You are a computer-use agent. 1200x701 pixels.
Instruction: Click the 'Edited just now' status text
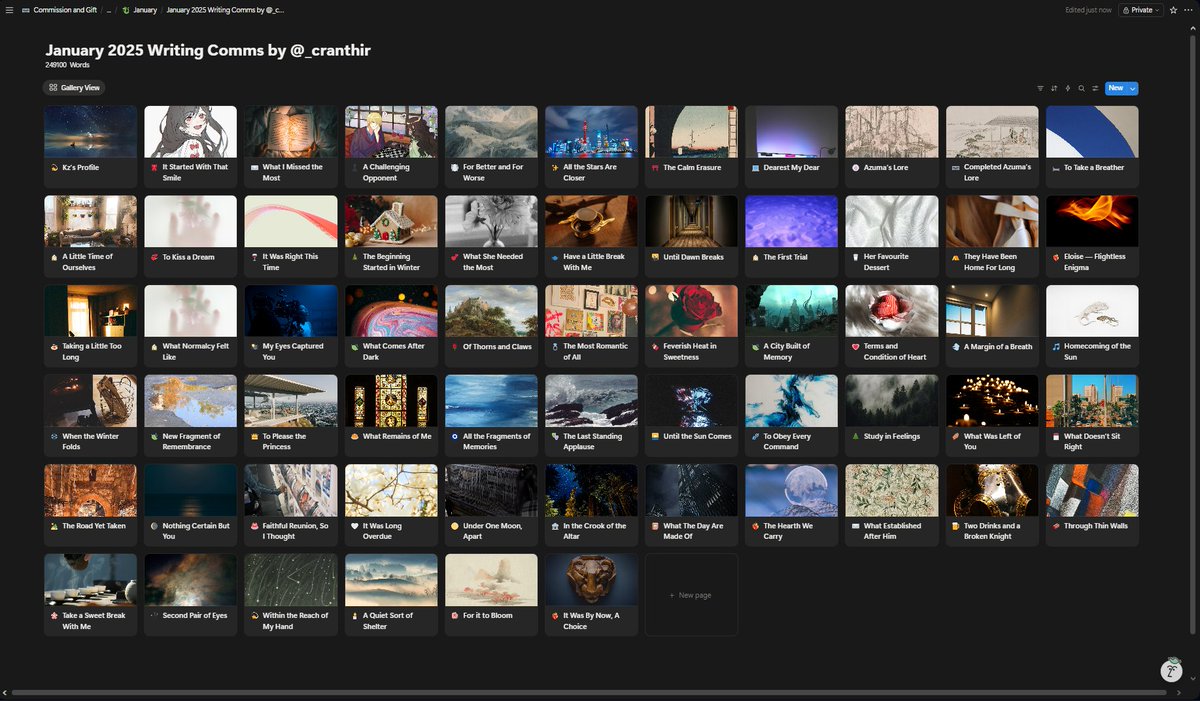[x=1088, y=10]
